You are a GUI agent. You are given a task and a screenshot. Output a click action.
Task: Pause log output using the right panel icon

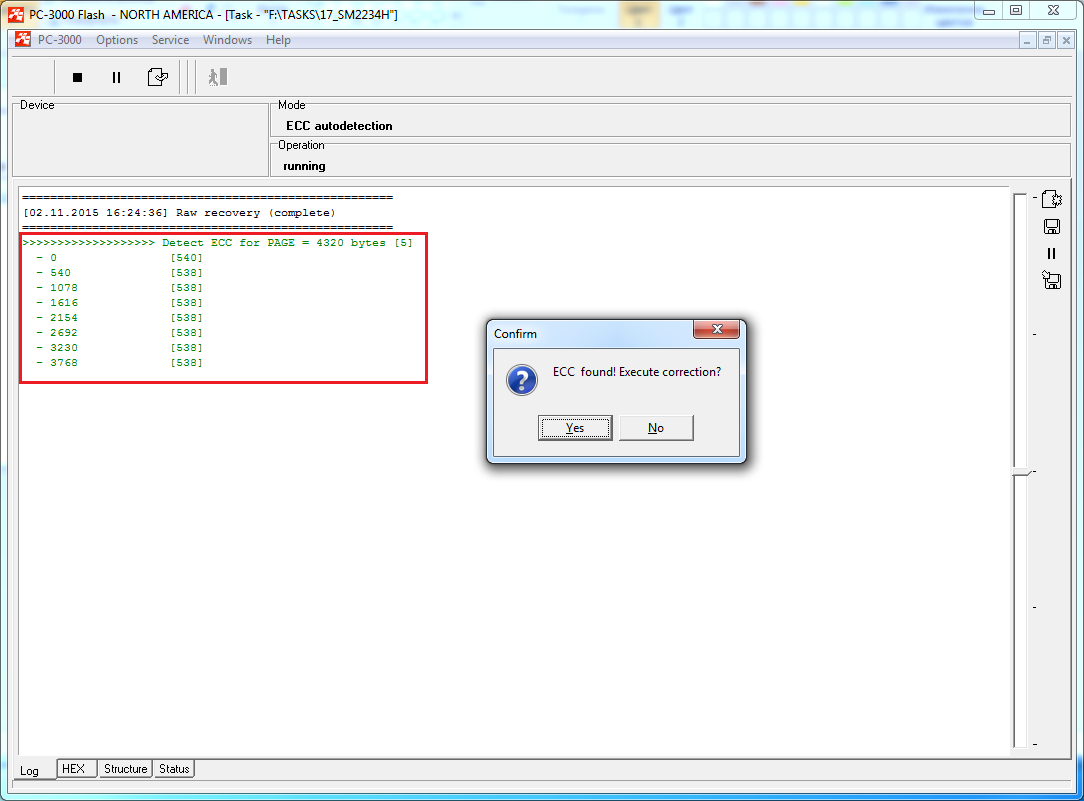(1051, 254)
